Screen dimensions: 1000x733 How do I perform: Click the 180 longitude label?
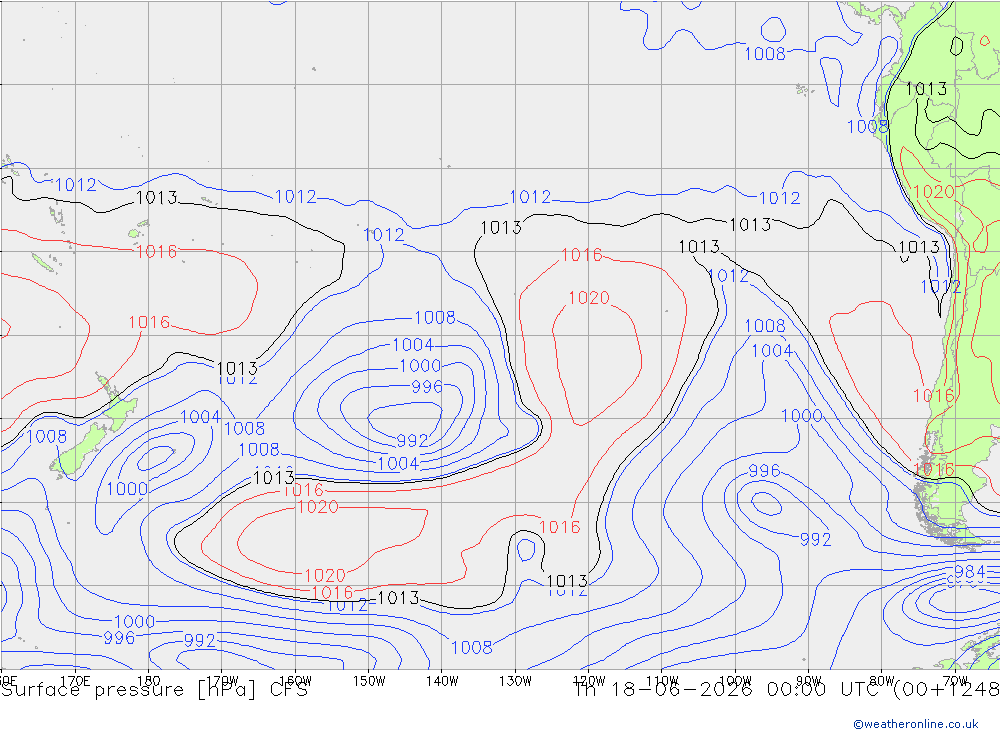coord(148,681)
